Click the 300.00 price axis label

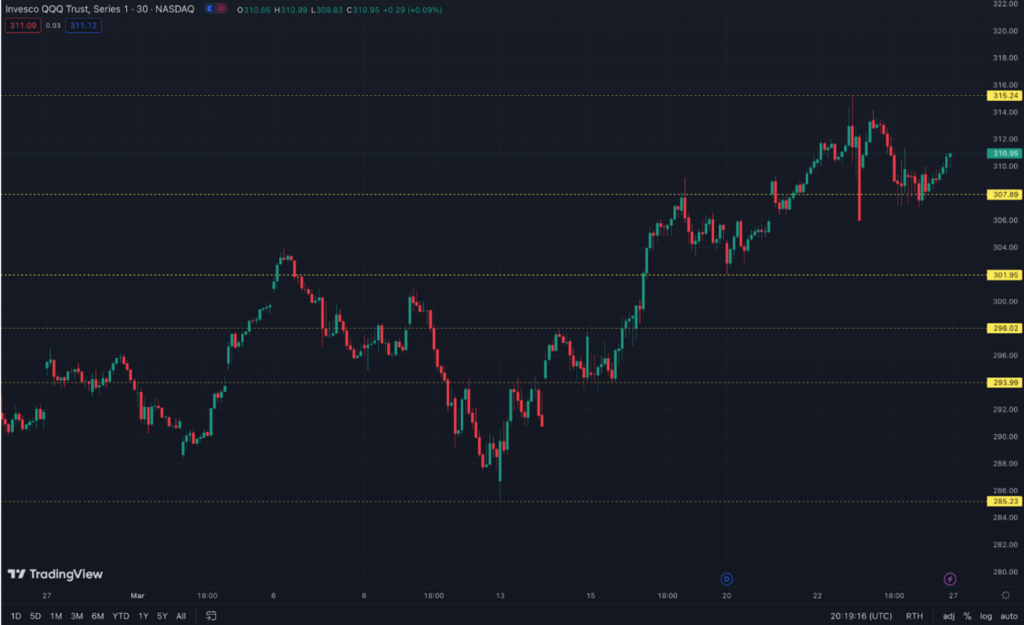pos(1005,302)
